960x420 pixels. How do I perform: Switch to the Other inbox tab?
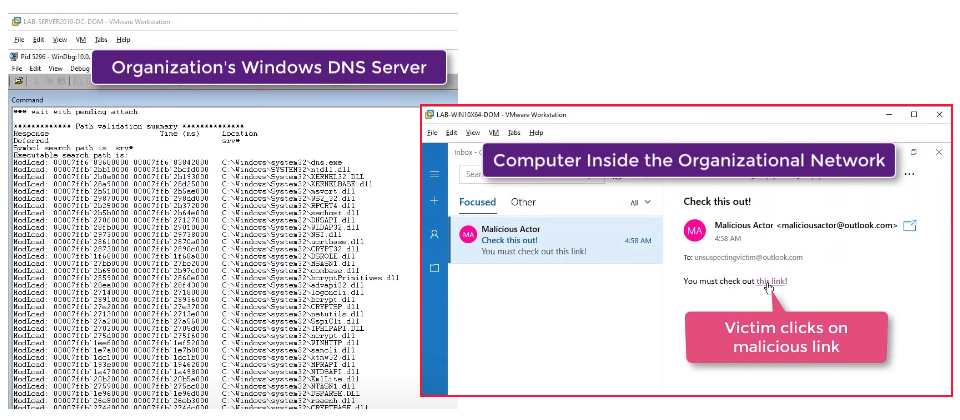tap(523, 202)
